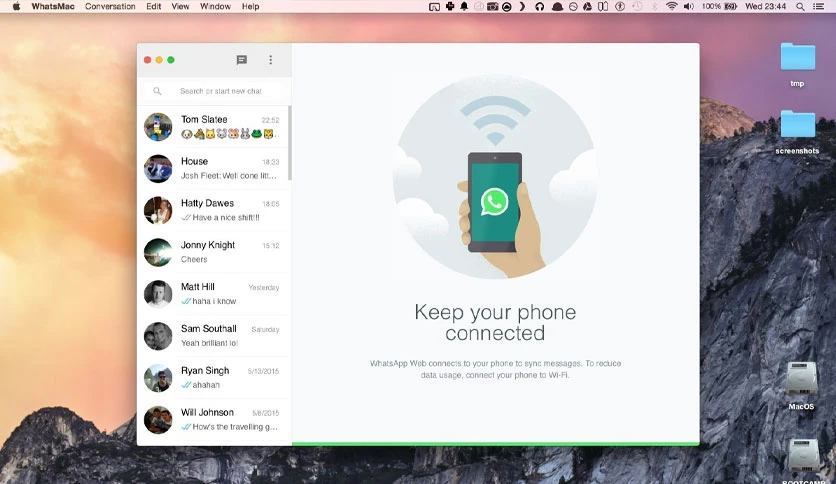Viewport: 836px width, 484px height.
Task: Click the search magnifier icon in sidebar
Action: click(x=157, y=91)
